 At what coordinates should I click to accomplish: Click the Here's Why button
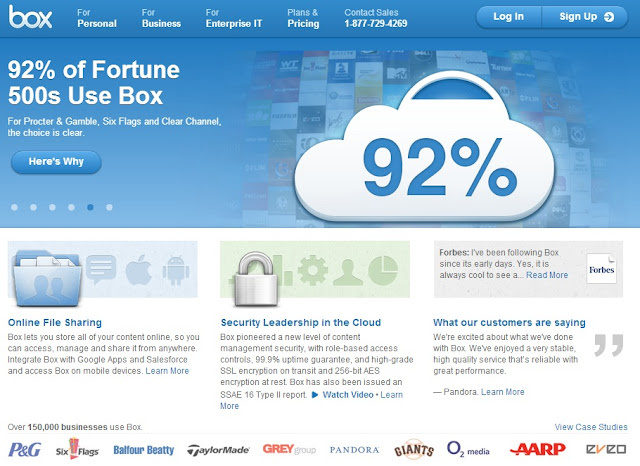click(x=56, y=162)
